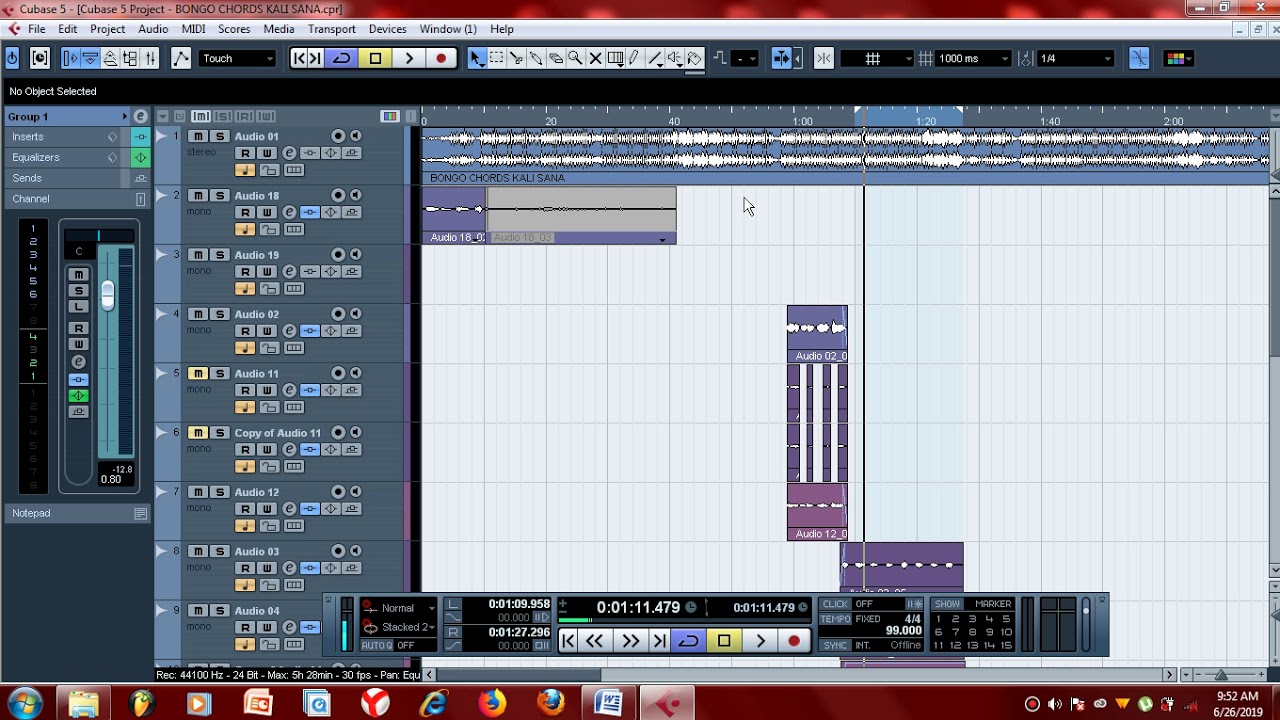
Task: Open Edit Channel Settings for Audio 18
Action: pyautogui.click(x=289, y=212)
